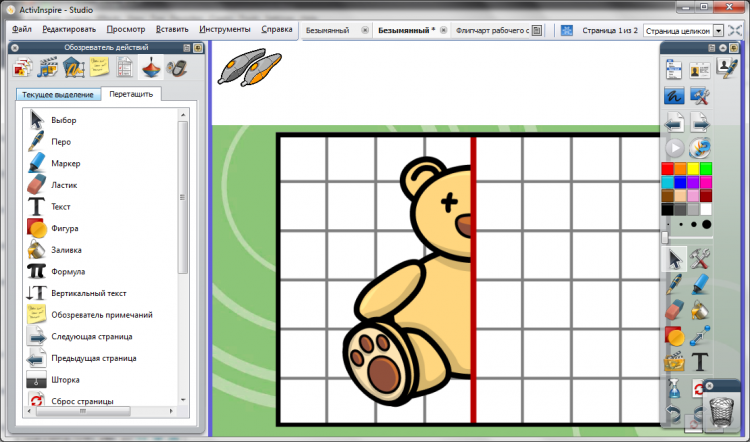Screen dimensions: 750x442
Task: Select the Action Browser spinning top icon
Action: [151, 67]
